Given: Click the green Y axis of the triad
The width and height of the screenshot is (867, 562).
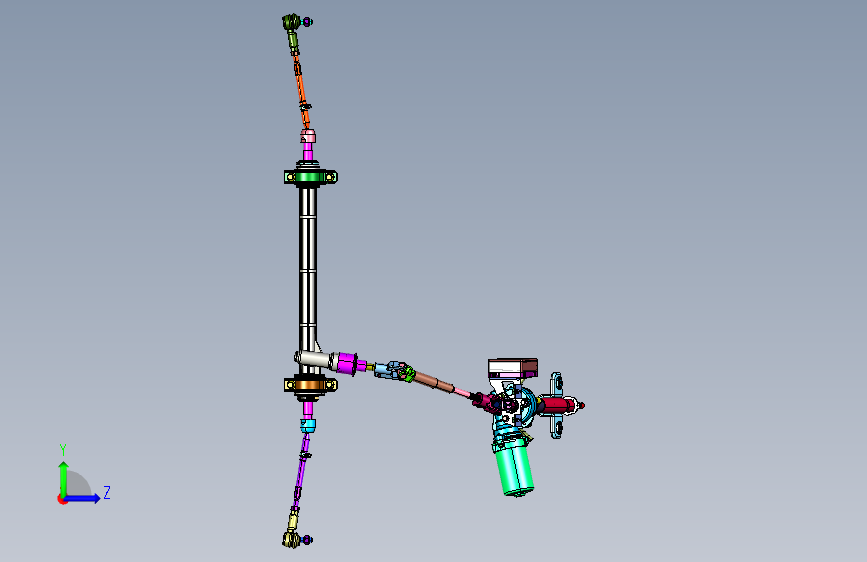Looking at the screenshot, I should [x=63, y=479].
